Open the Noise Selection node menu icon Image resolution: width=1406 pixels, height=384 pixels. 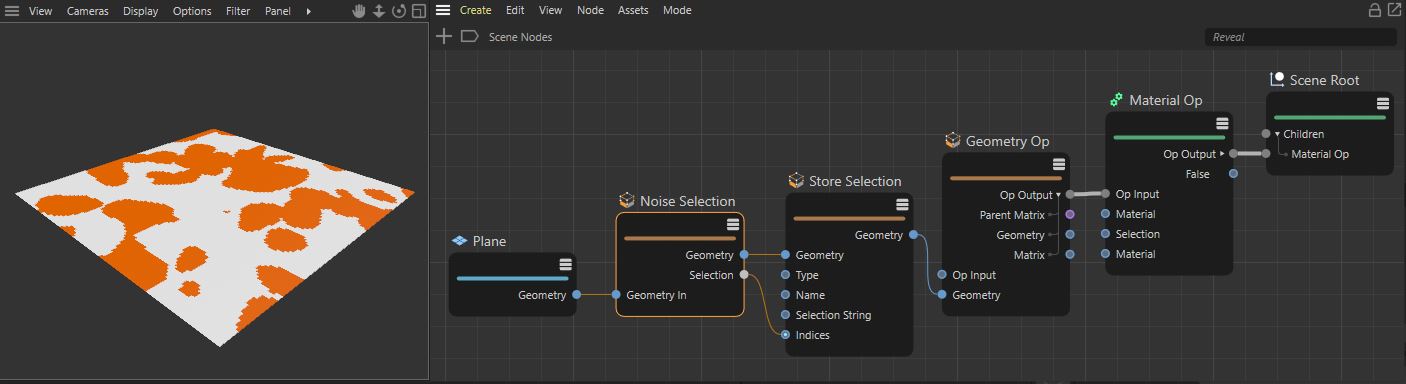point(733,225)
